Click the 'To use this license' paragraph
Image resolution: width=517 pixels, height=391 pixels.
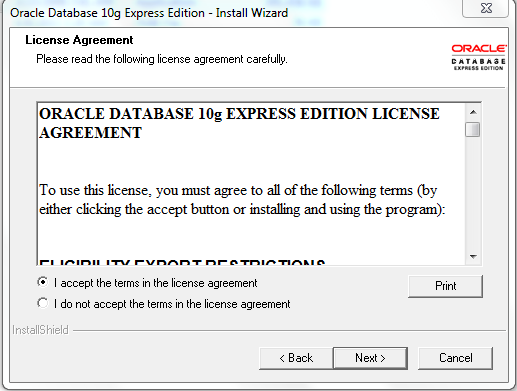click(x=242, y=200)
